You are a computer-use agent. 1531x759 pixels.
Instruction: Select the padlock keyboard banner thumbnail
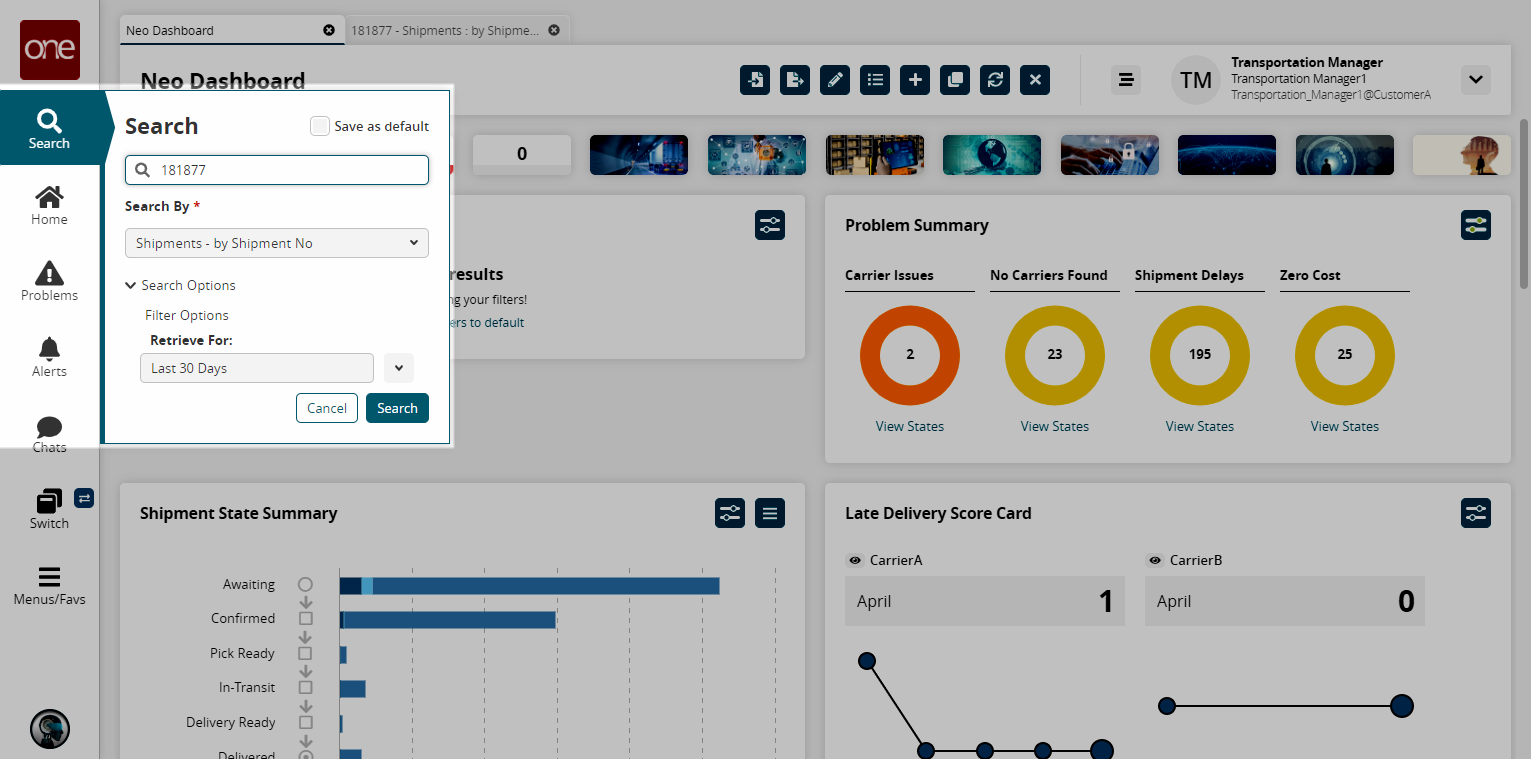click(x=1110, y=155)
